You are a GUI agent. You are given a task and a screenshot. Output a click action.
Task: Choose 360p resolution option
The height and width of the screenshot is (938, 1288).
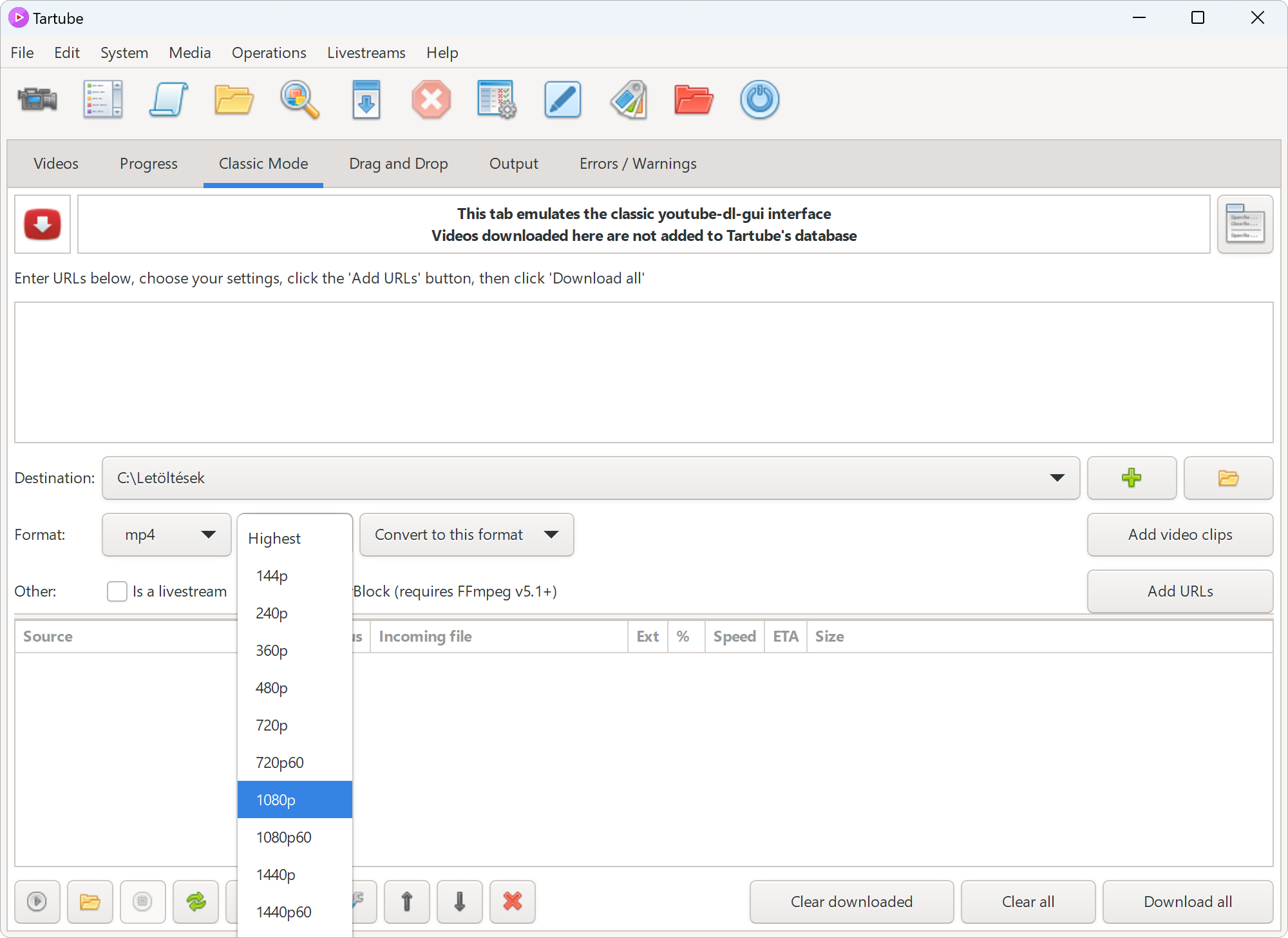tap(295, 651)
